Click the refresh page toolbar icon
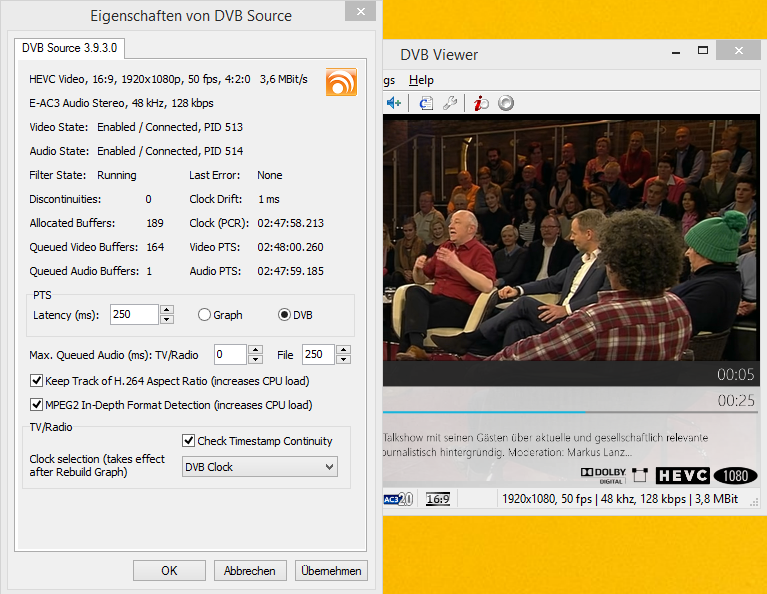 [426, 103]
